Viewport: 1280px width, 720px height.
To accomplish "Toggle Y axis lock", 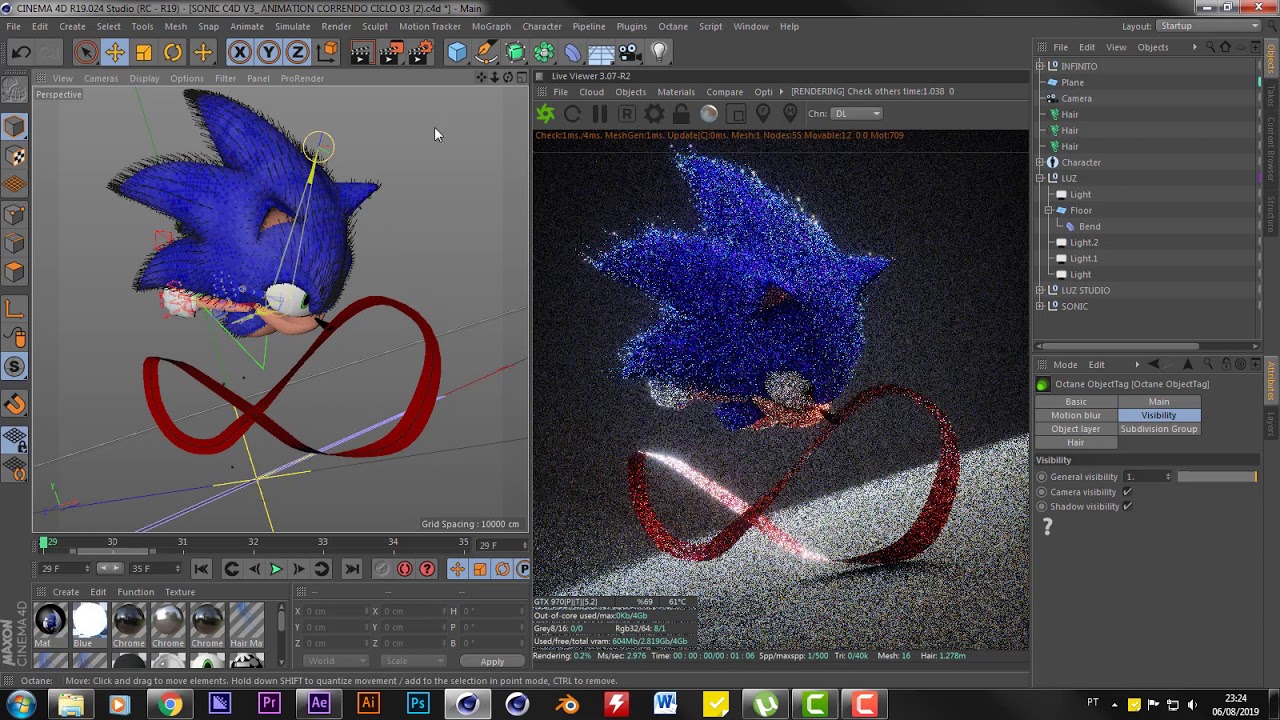I will [x=269, y=52].
